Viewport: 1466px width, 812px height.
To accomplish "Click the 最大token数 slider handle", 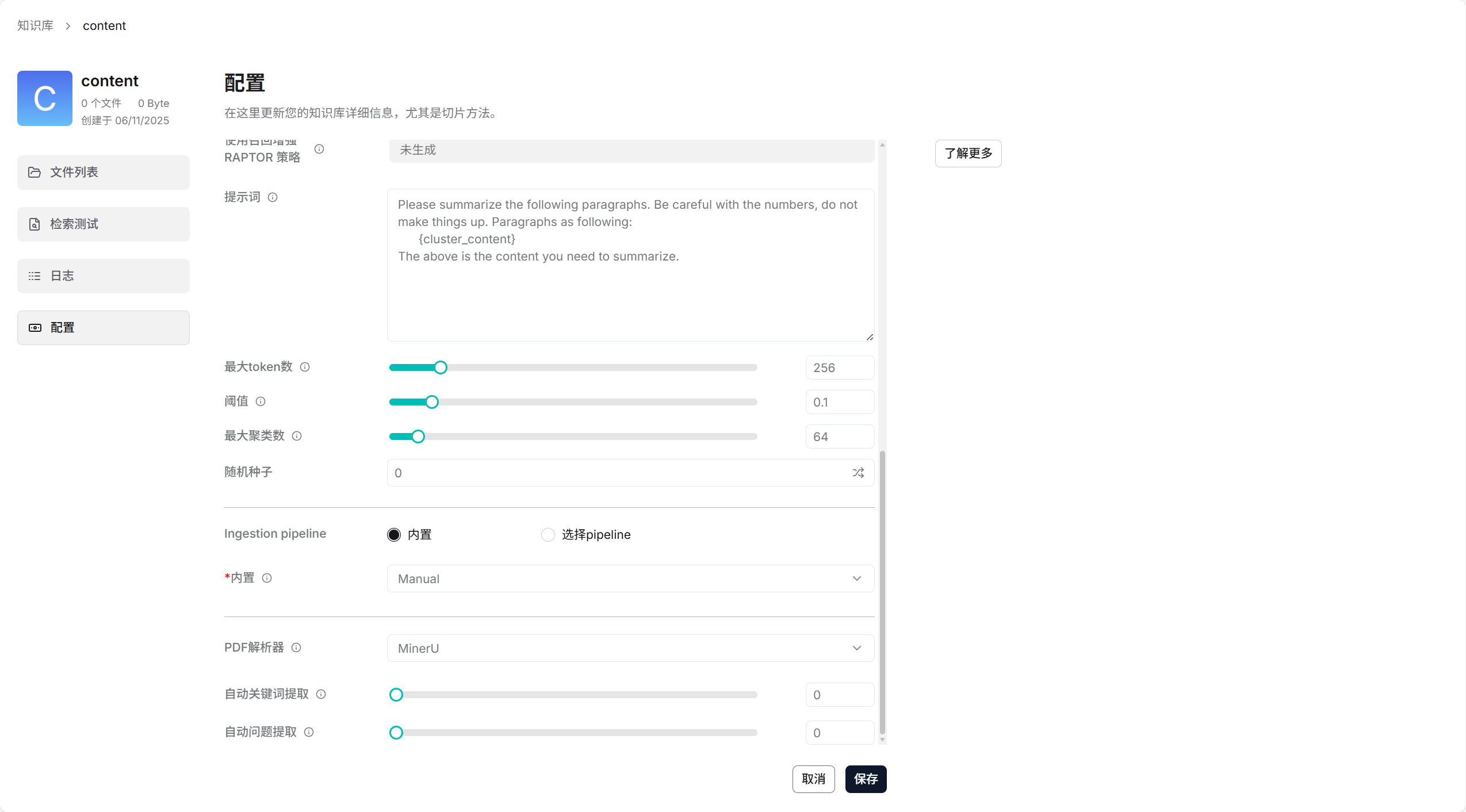I will (441, 367).
